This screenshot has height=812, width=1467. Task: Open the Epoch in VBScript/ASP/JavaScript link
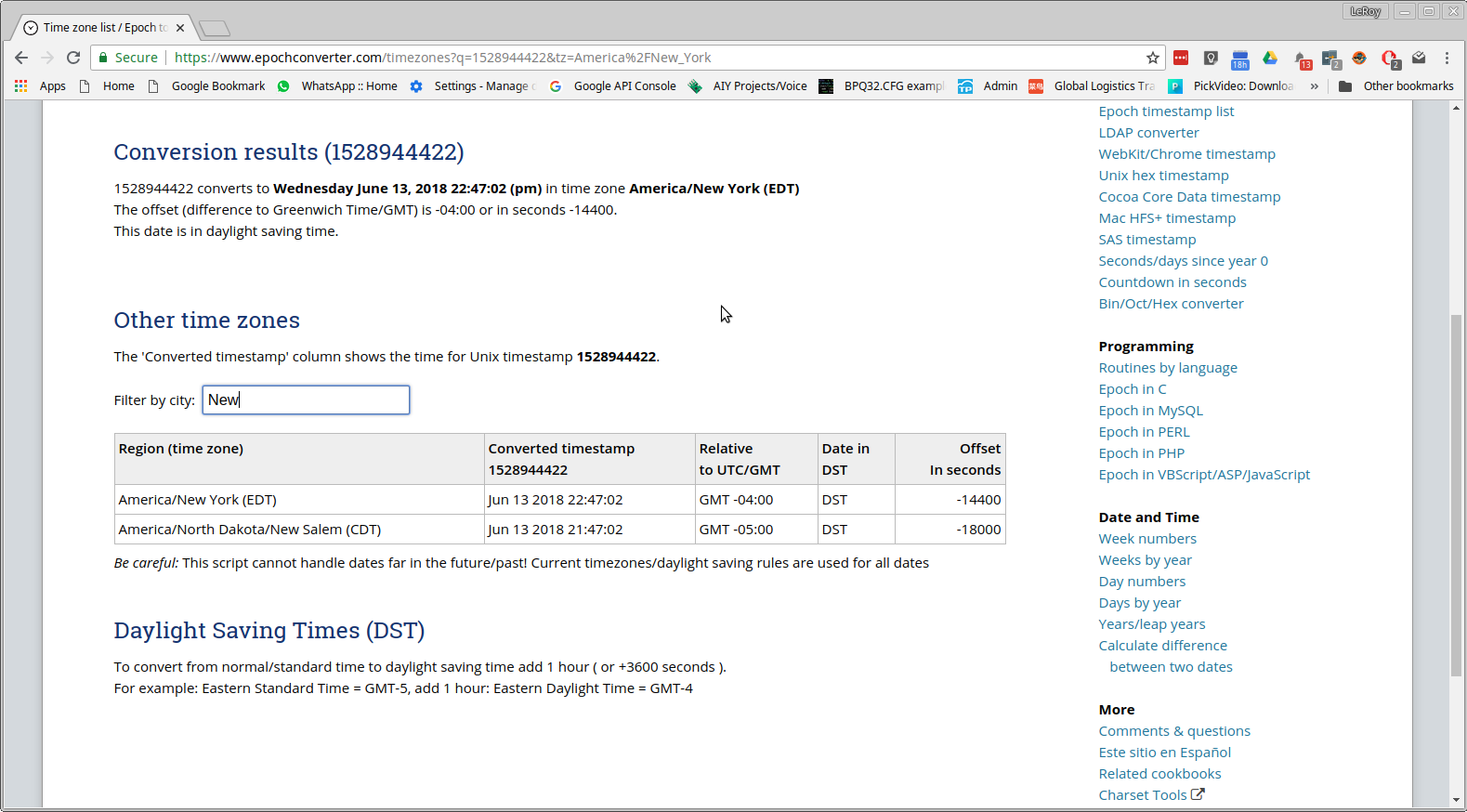pyautogui.click(x=1204, y=475)
